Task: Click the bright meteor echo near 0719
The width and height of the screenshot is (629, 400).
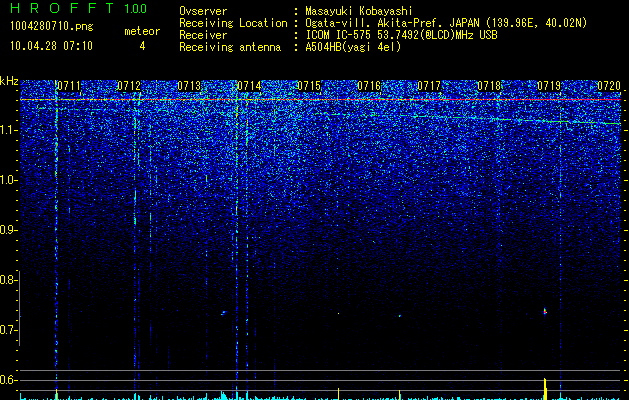Action: pos(545,311)
